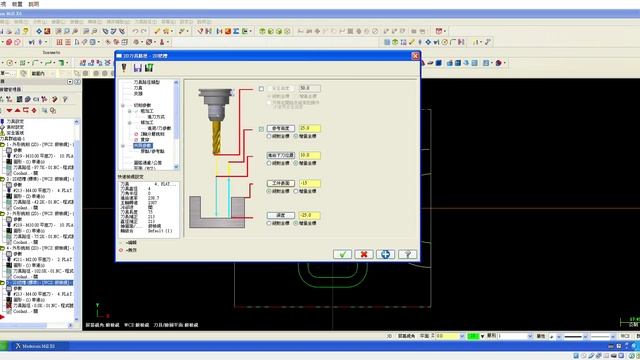Click the blue diamond fit-screen icon in the toolbar

point(39,31)
